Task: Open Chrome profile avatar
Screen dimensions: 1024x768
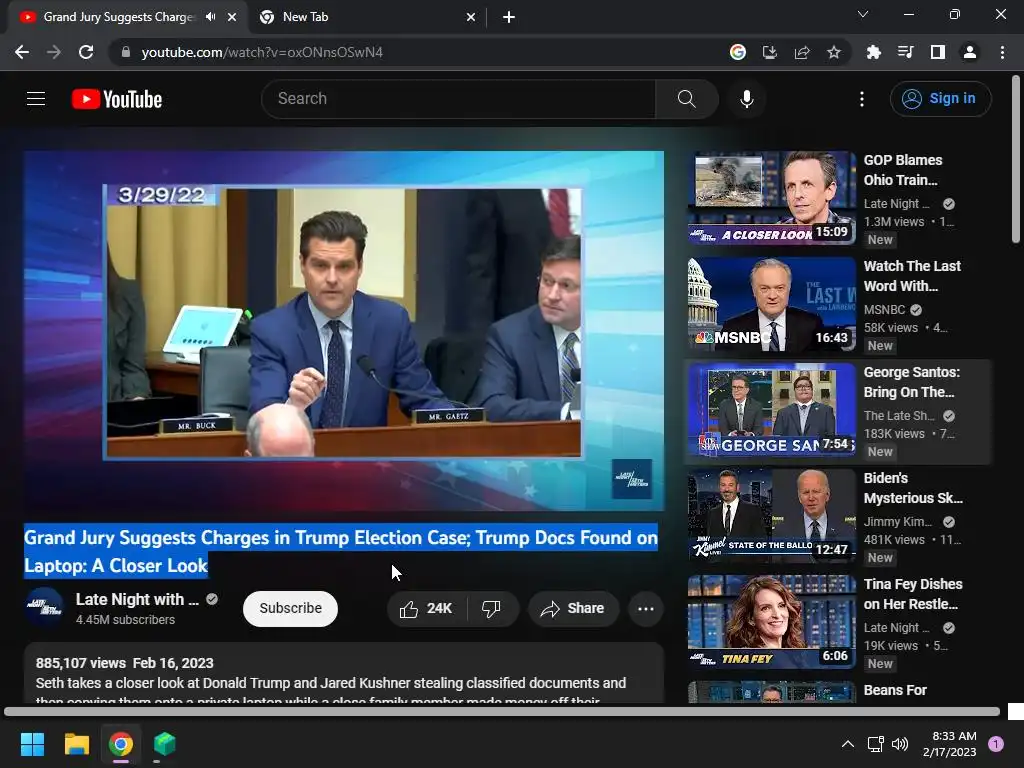Action: (970, 52)
